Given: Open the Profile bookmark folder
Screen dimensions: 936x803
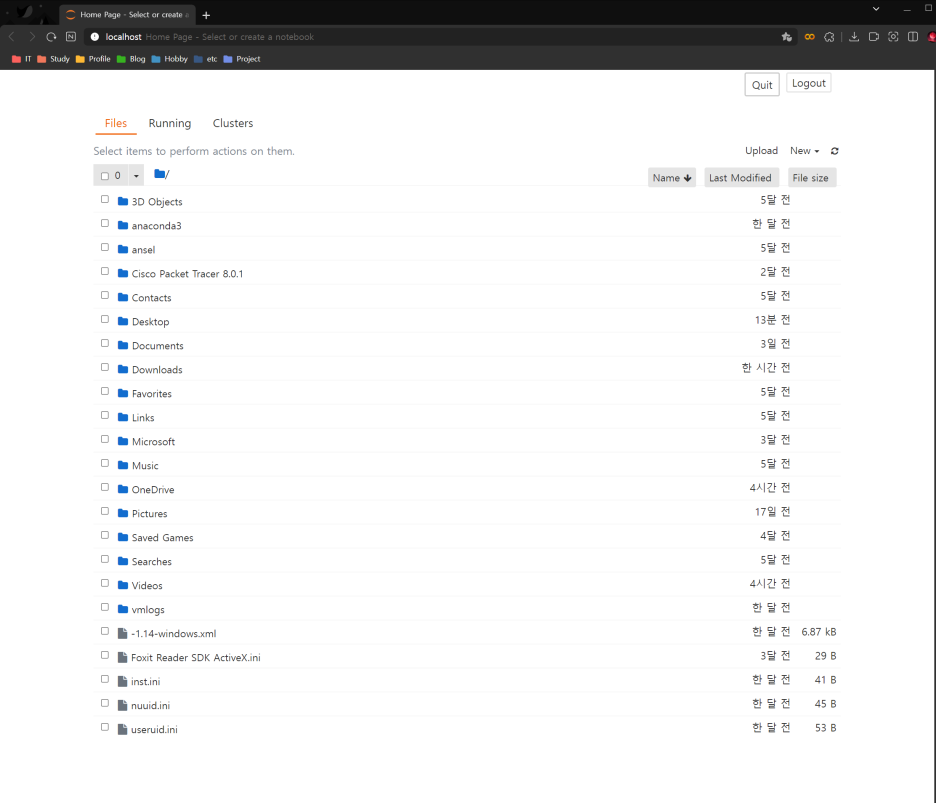Looking at the screenshot, I should tap(93, 59).
